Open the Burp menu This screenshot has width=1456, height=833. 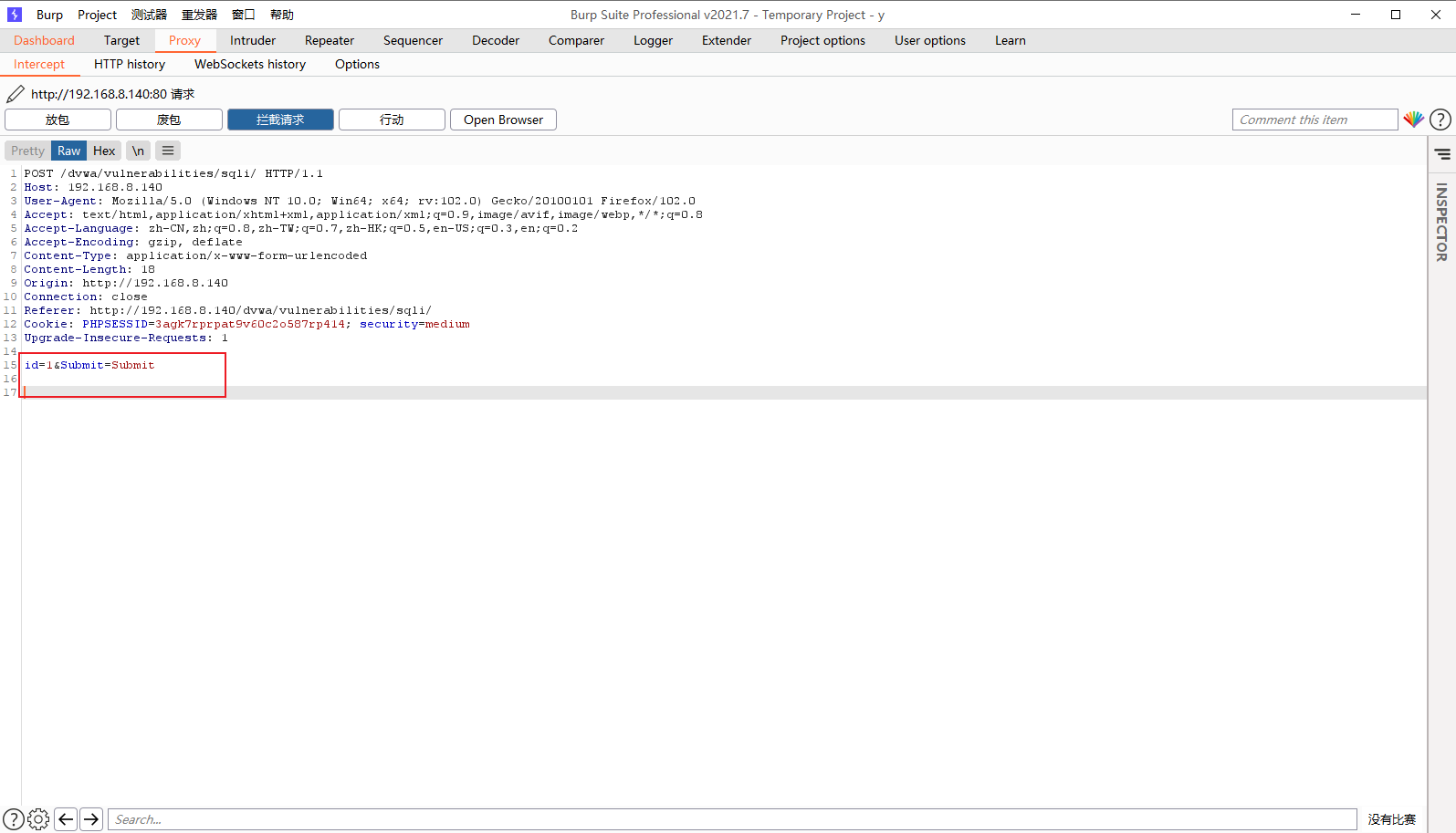49,15
